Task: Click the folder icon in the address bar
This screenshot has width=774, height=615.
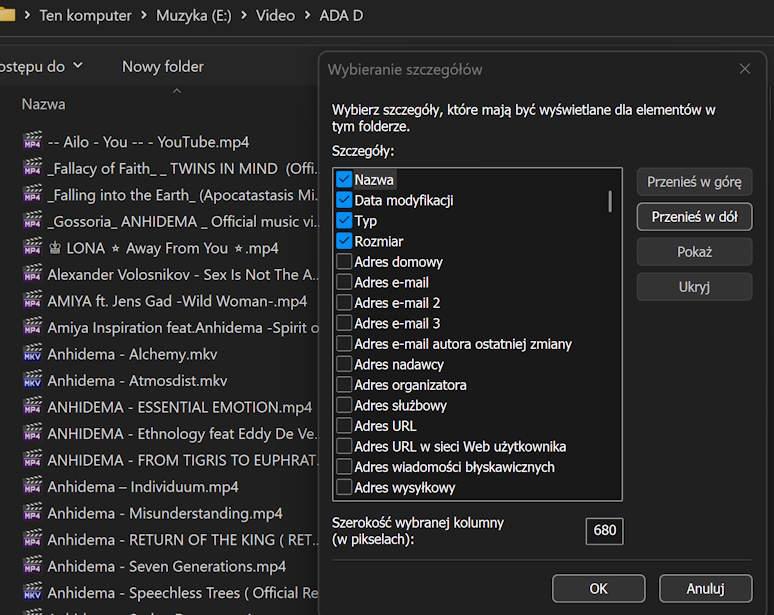Action: tap(7, 16)
